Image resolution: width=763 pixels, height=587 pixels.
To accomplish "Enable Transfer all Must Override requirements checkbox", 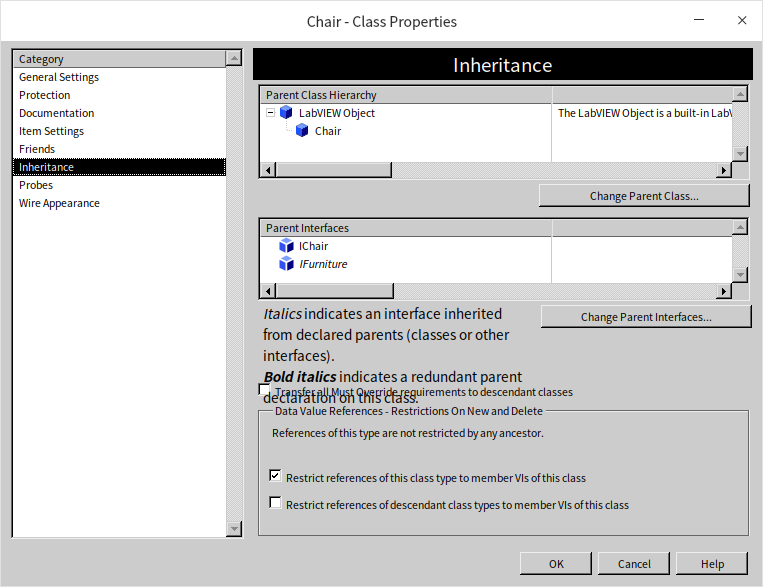I will [x=265, y=390].
